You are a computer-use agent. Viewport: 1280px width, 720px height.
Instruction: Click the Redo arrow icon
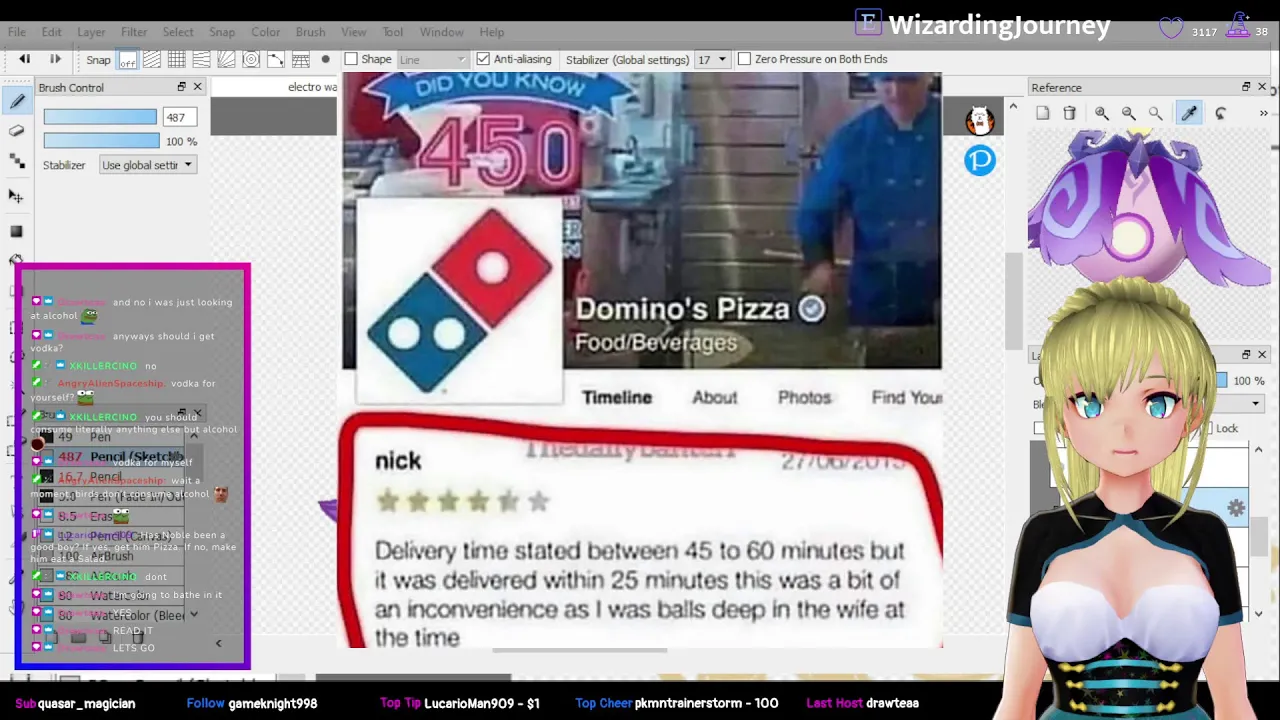(x=55, y=59)
